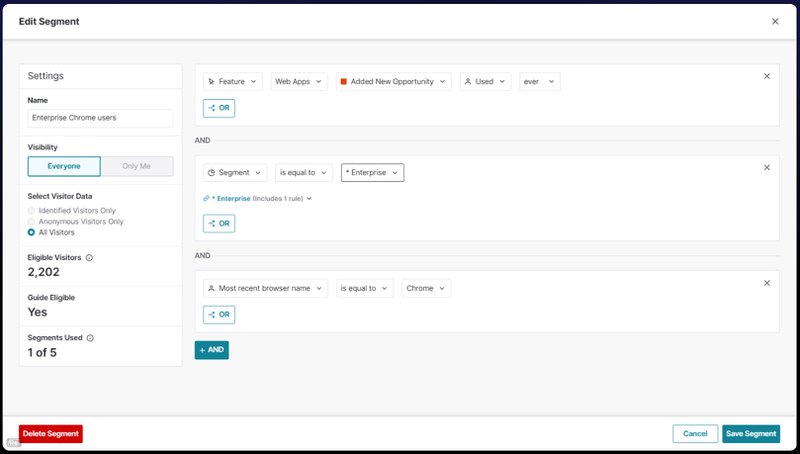This screenshot has width=800, height=454.
Task: Open the browser rule's is equal to dropdown
Action: pos(364,288)
